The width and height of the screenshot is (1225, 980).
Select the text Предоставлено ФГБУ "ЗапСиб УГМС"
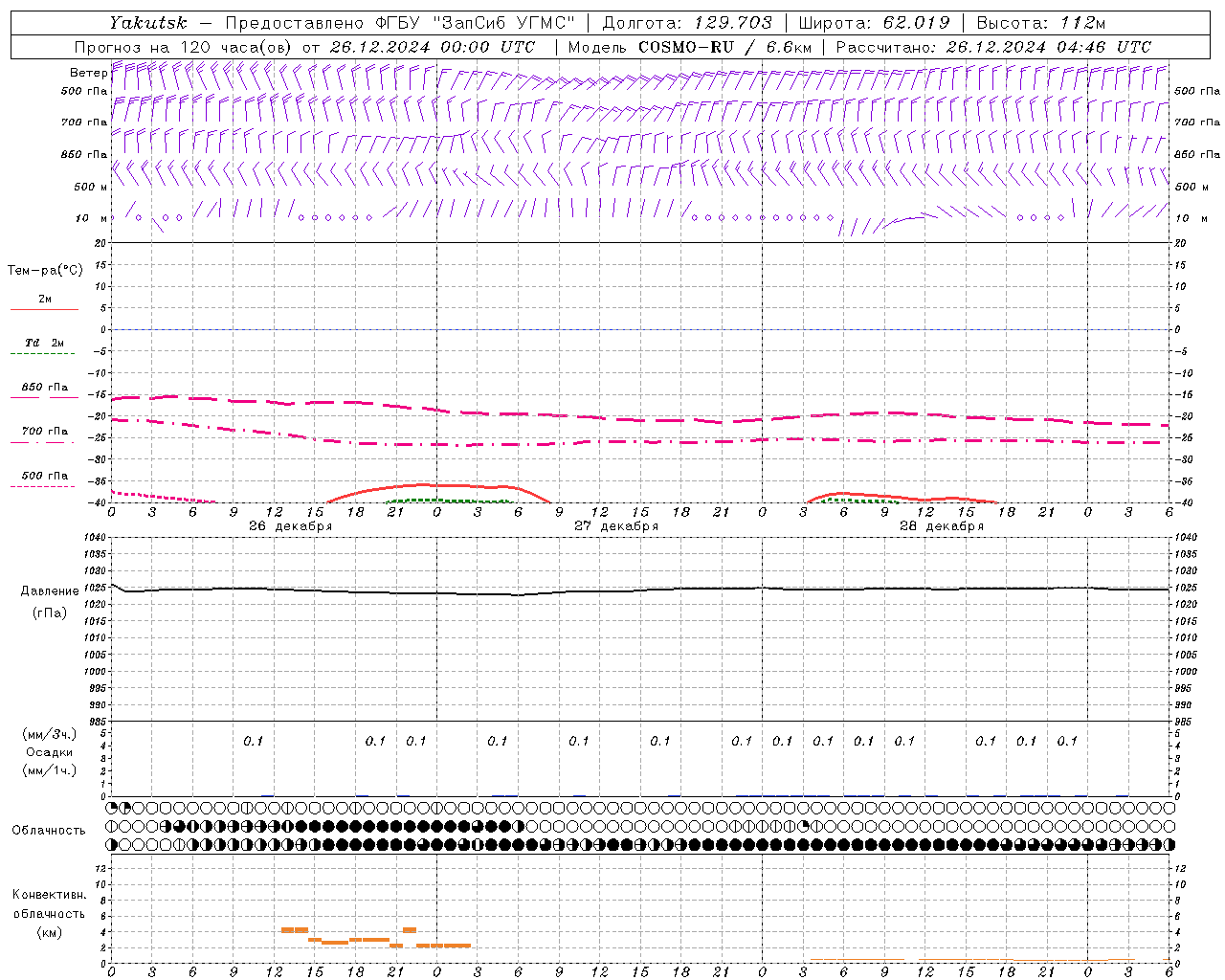tap(399, 23)
